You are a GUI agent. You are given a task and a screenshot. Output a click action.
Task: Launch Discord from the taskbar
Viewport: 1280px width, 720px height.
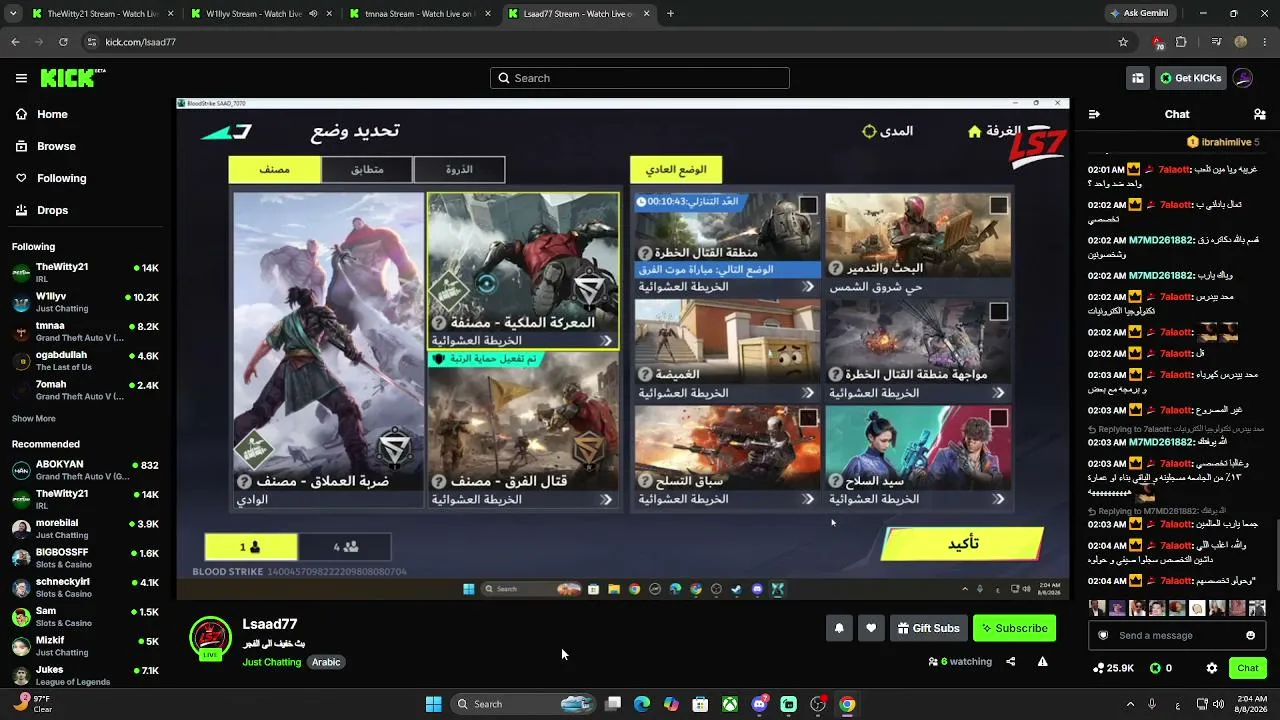coord(760,704)
